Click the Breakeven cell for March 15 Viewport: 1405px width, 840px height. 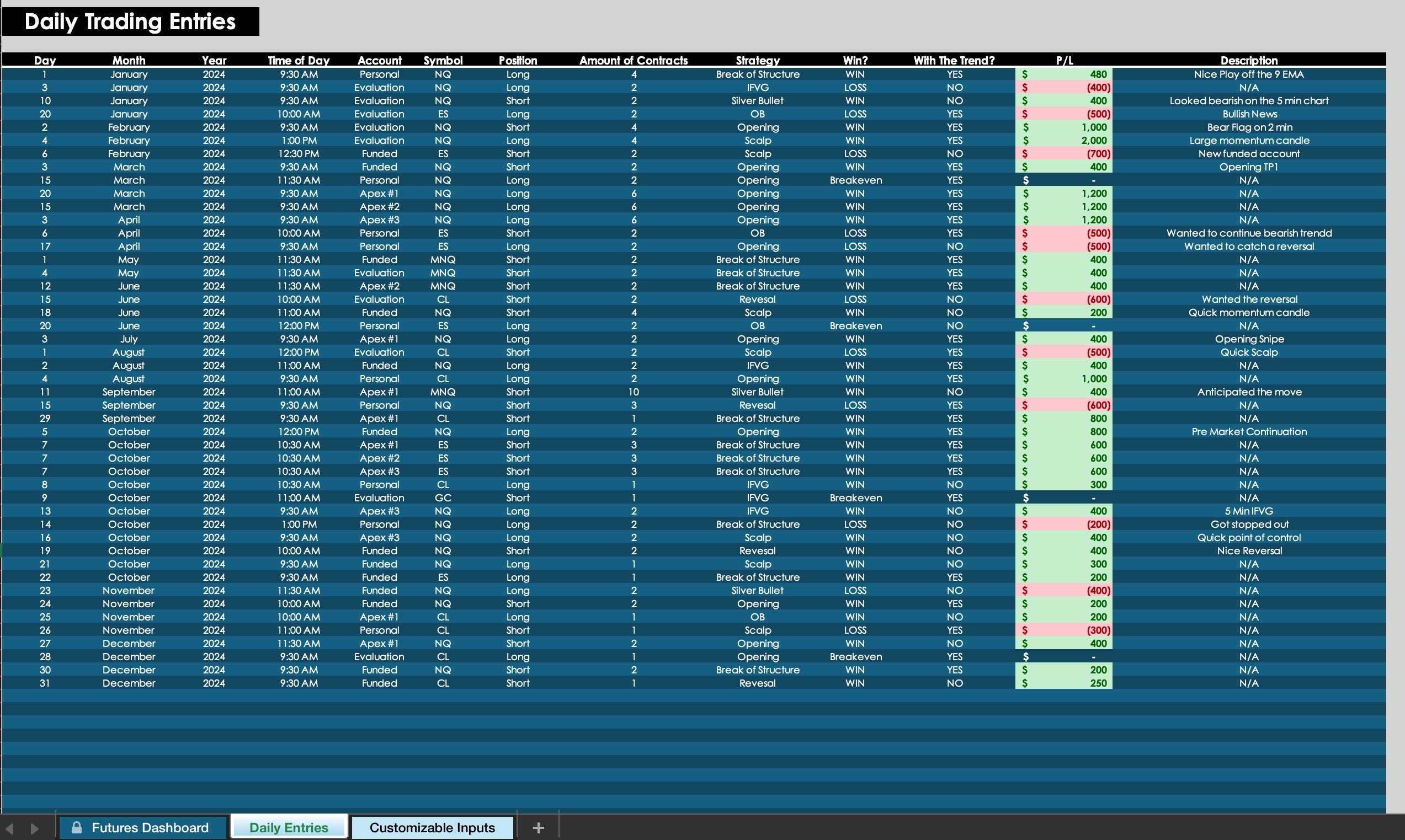pyautogui.click(x=856, y=180)
